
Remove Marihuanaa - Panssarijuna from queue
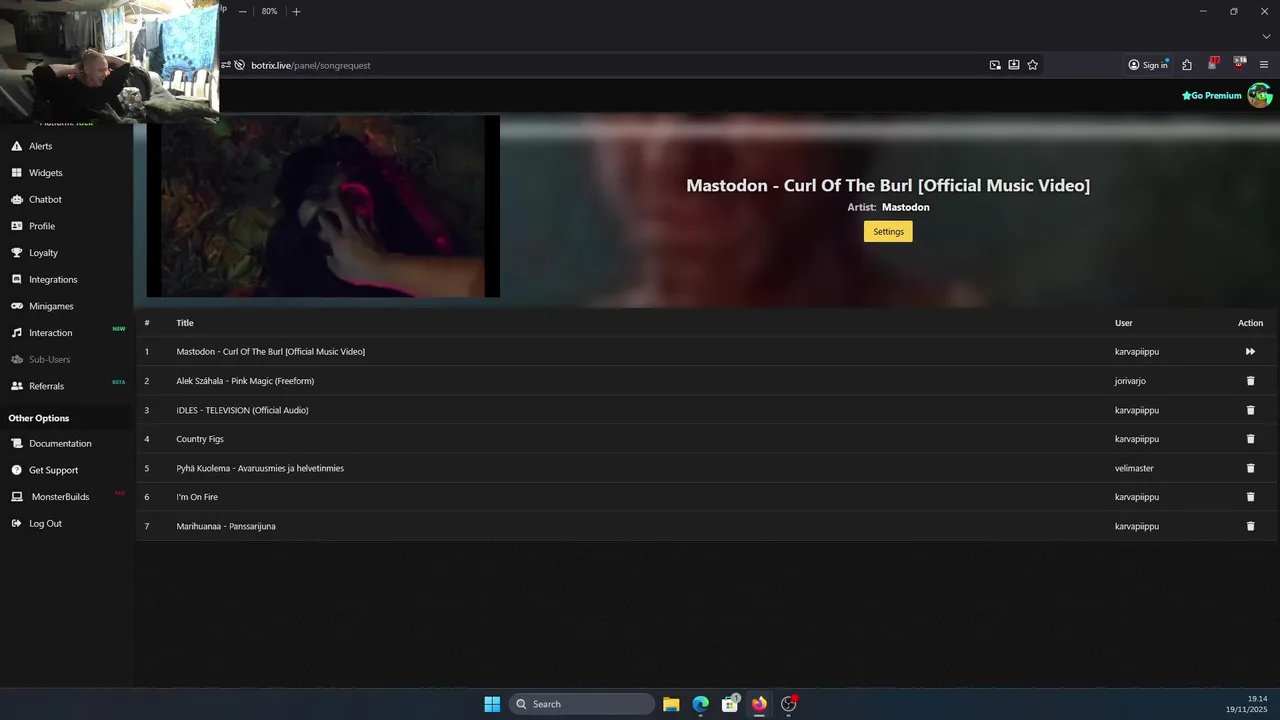pyautogui.click(x=1250, y=526)
